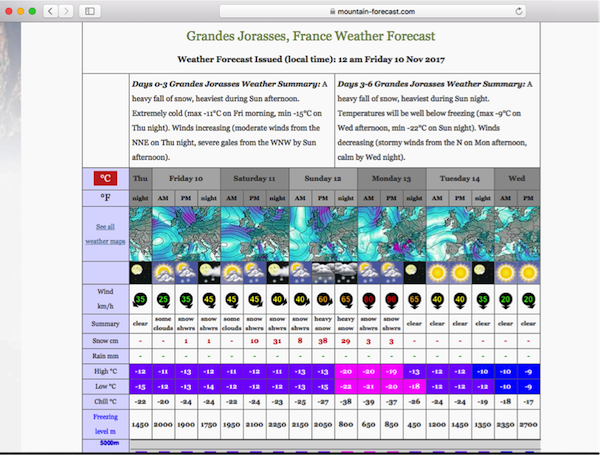This screenshot has width=600, height=455.
Task: Click the 60 km/h Sunday PM wind icon
Action: tap(323, 300)
